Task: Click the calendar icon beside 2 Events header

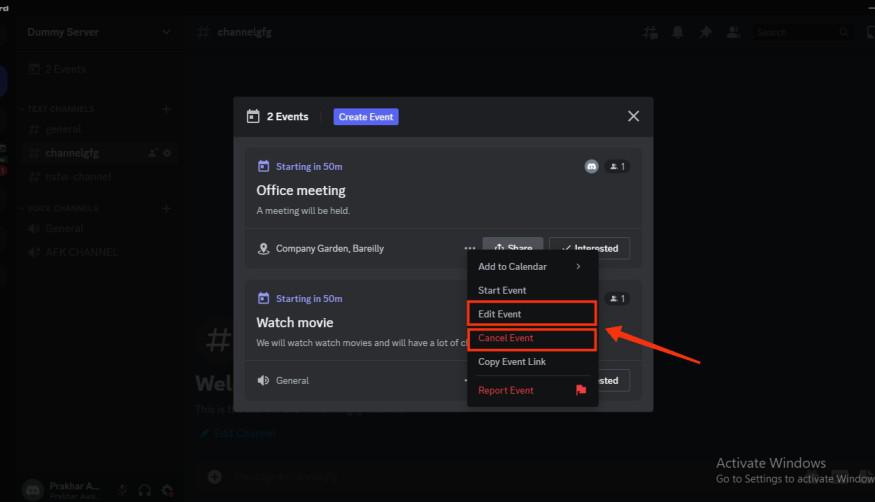Action: (253, 116)
